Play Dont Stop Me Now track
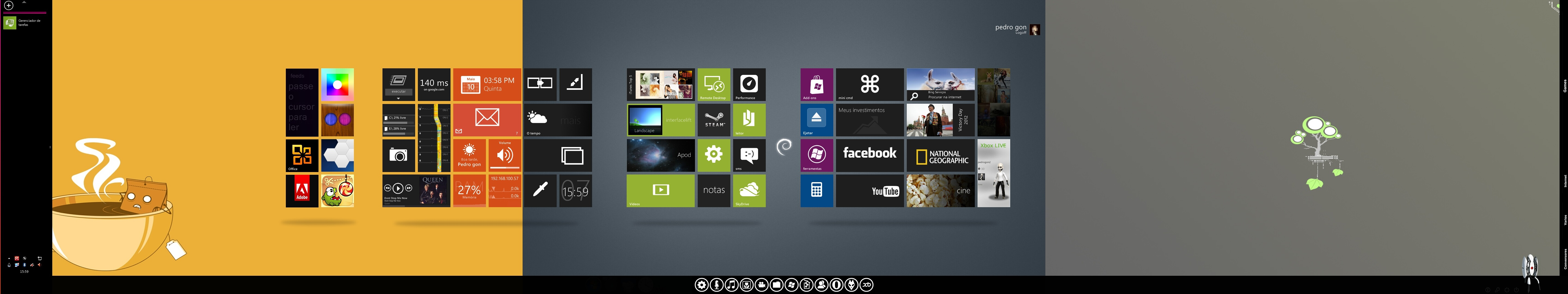This screenshot has height=294, width=1568. (398, 188)
